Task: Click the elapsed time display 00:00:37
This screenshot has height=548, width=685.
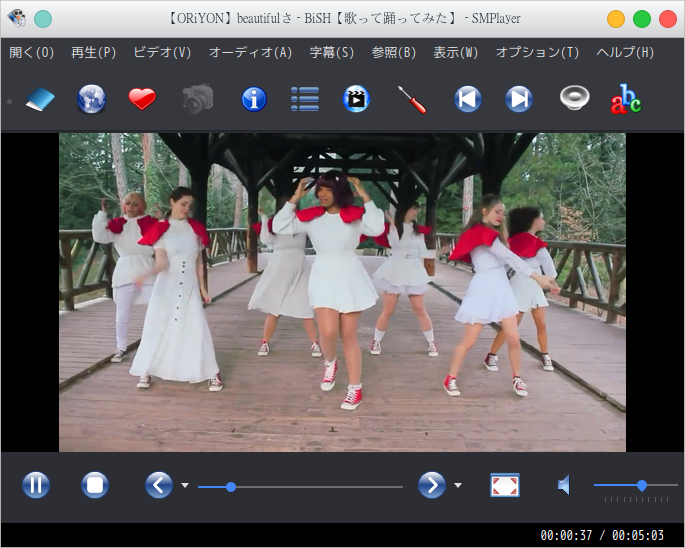Action: [566, 535]
